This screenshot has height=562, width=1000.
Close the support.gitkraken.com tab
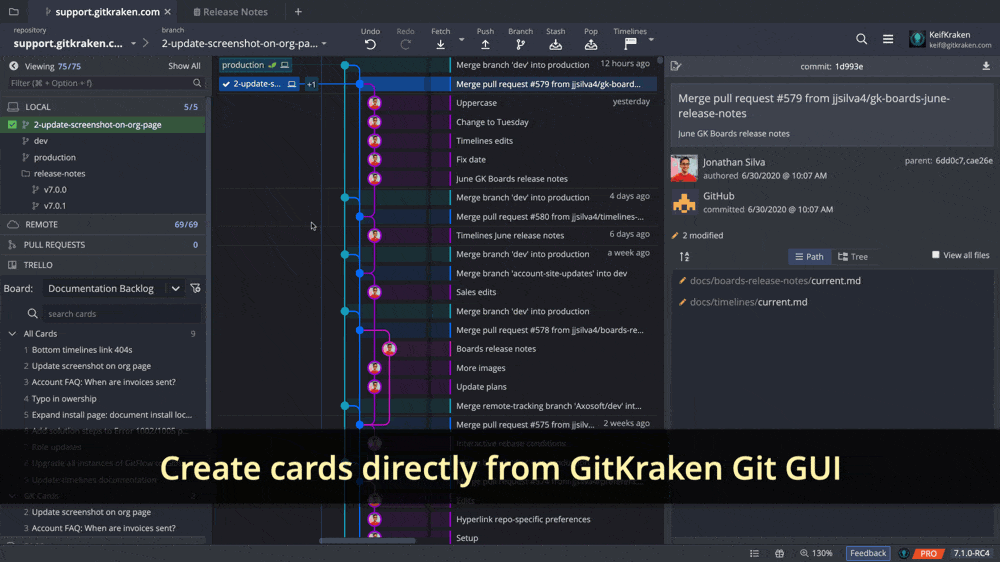point(167,11)
